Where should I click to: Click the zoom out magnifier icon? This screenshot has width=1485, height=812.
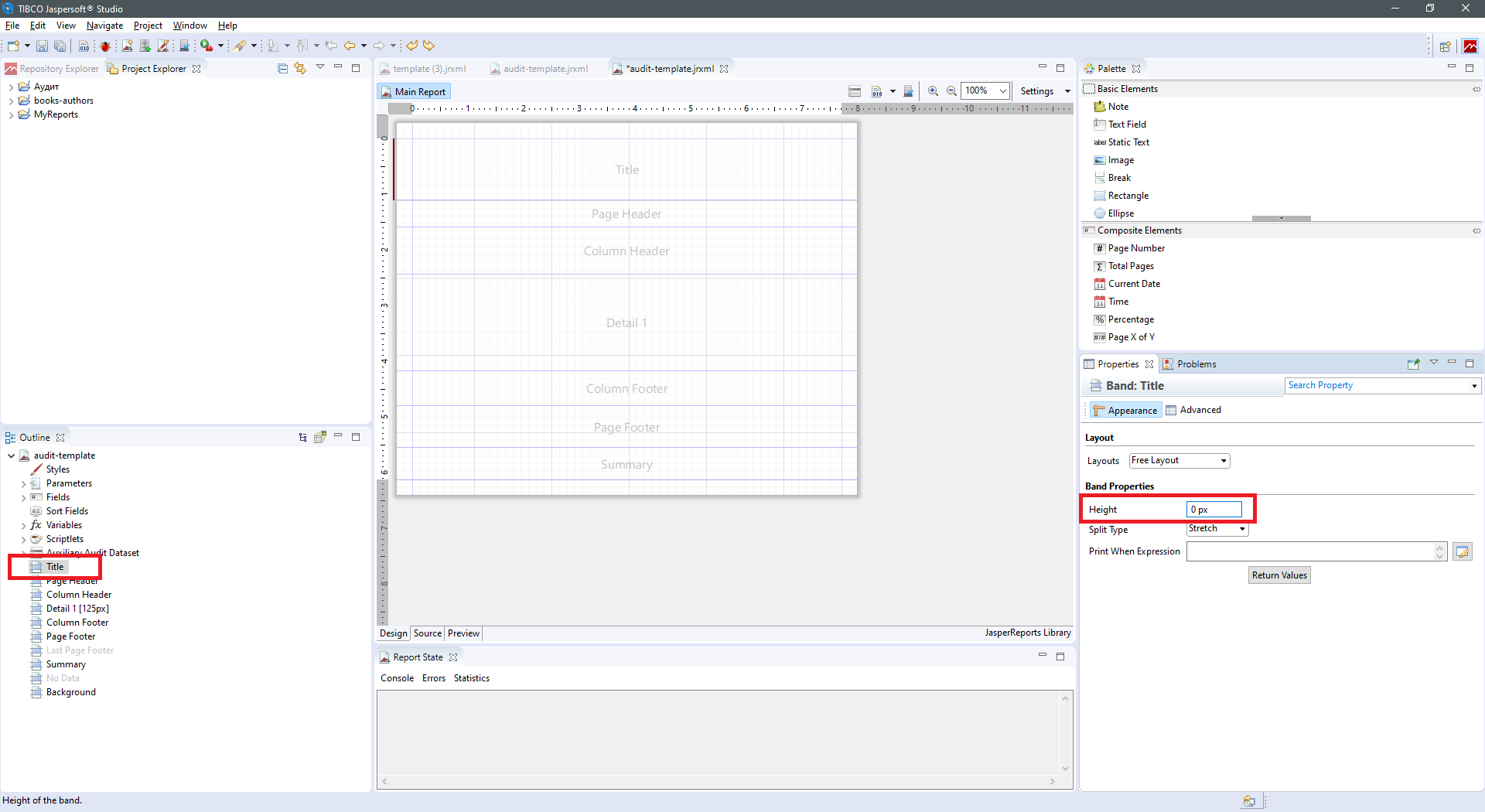[951, 91]
